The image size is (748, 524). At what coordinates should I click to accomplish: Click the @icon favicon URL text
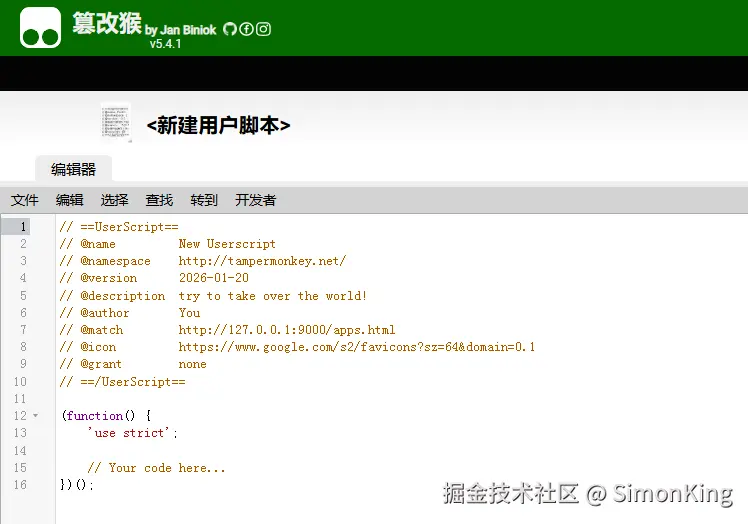tap(357, 347)
